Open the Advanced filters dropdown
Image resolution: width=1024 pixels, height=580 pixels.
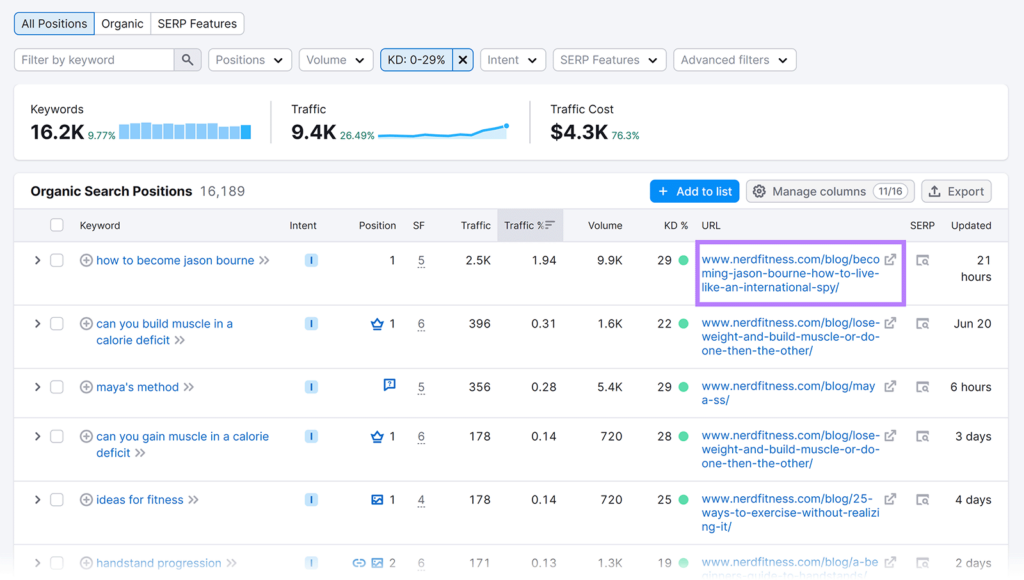tap(735, 59)
